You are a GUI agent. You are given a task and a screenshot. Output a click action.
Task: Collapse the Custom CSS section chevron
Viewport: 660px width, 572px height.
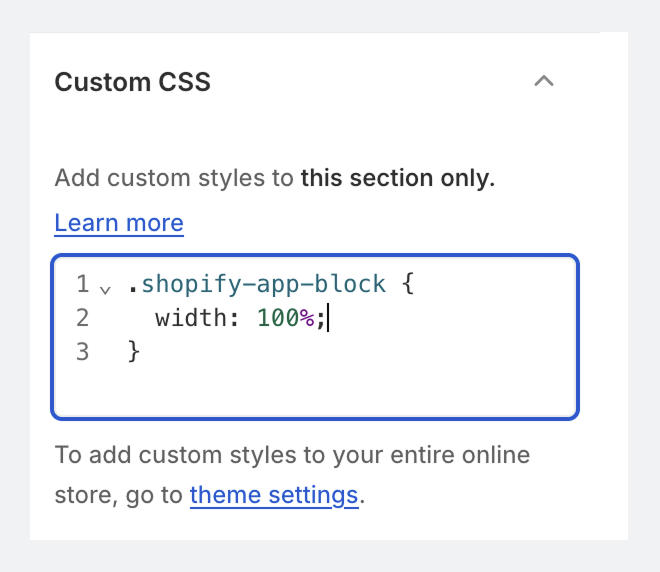coord(544,81)
